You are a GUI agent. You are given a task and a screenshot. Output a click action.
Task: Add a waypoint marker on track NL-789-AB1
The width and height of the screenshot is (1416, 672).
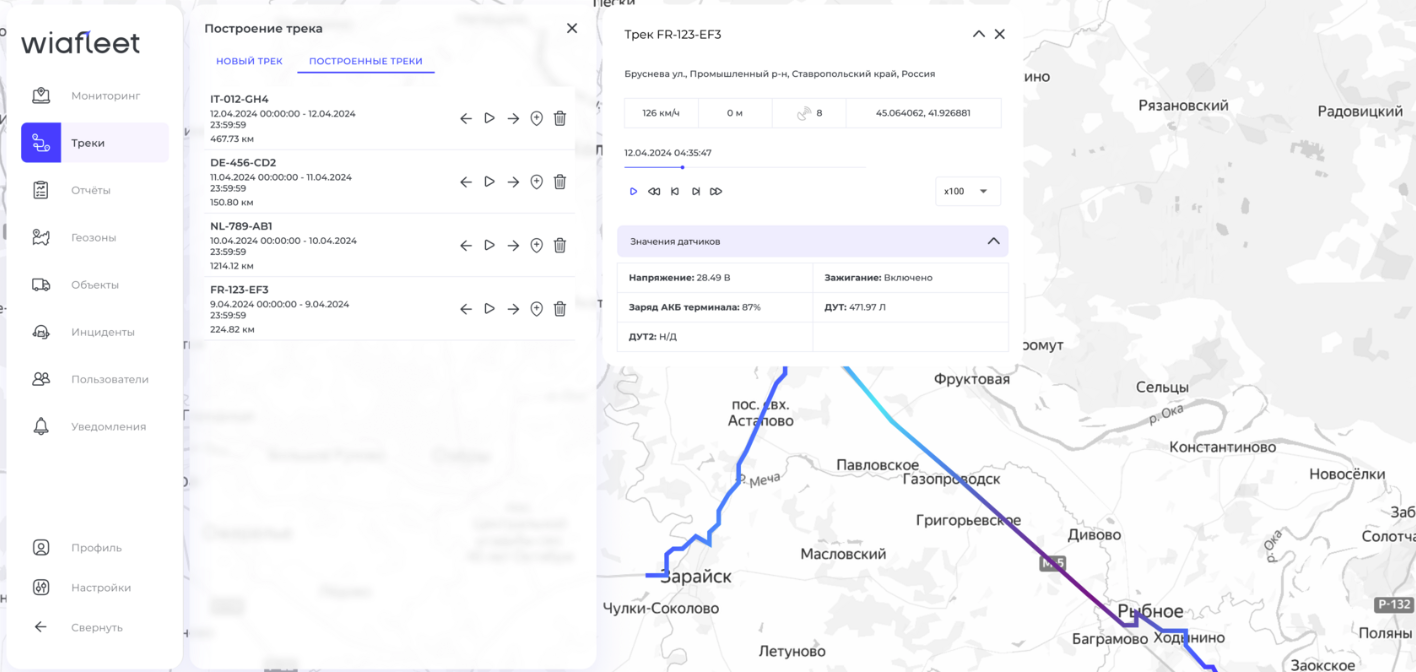pos(536,245)
